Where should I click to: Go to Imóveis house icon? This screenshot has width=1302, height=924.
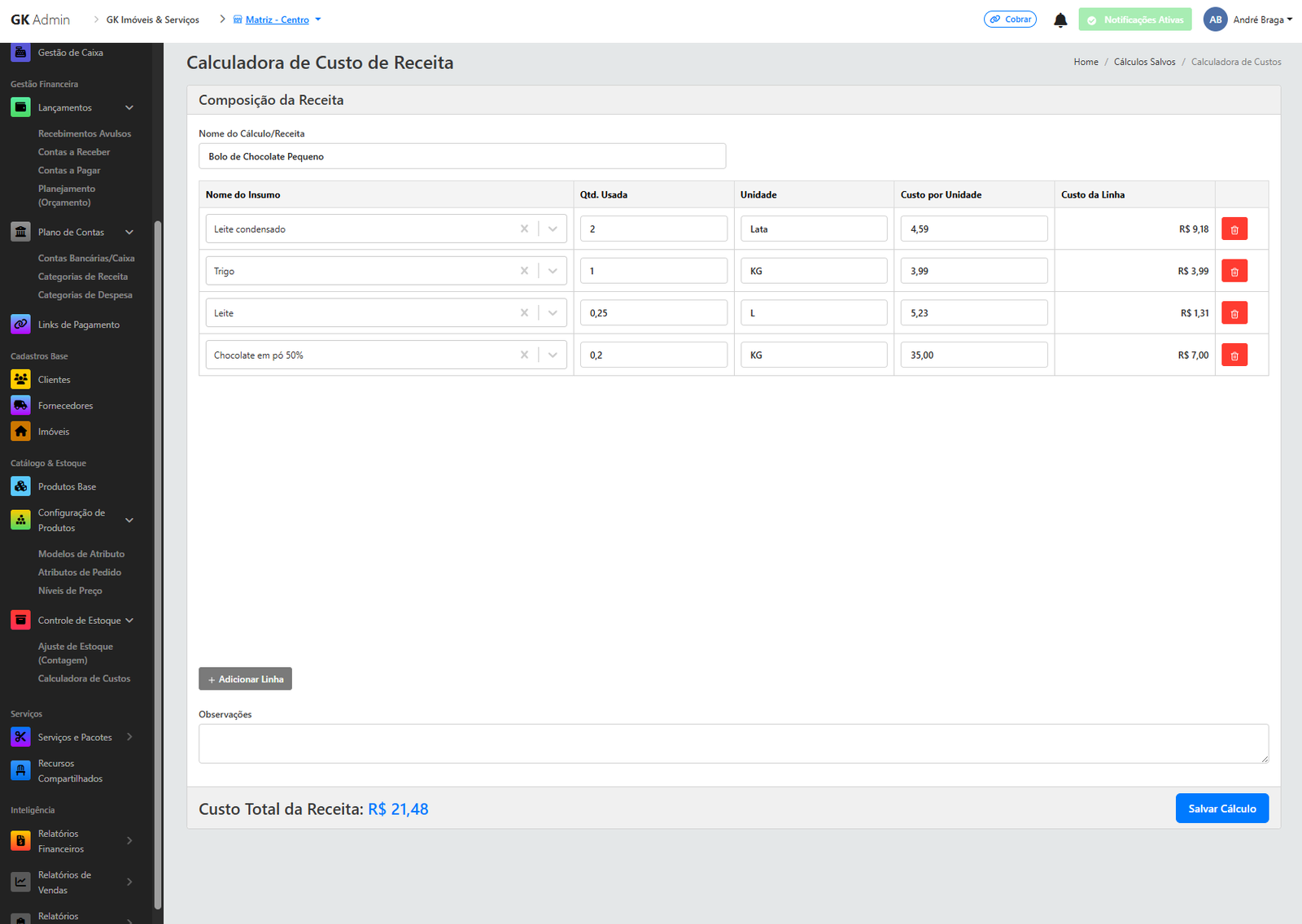pos(21,432)
